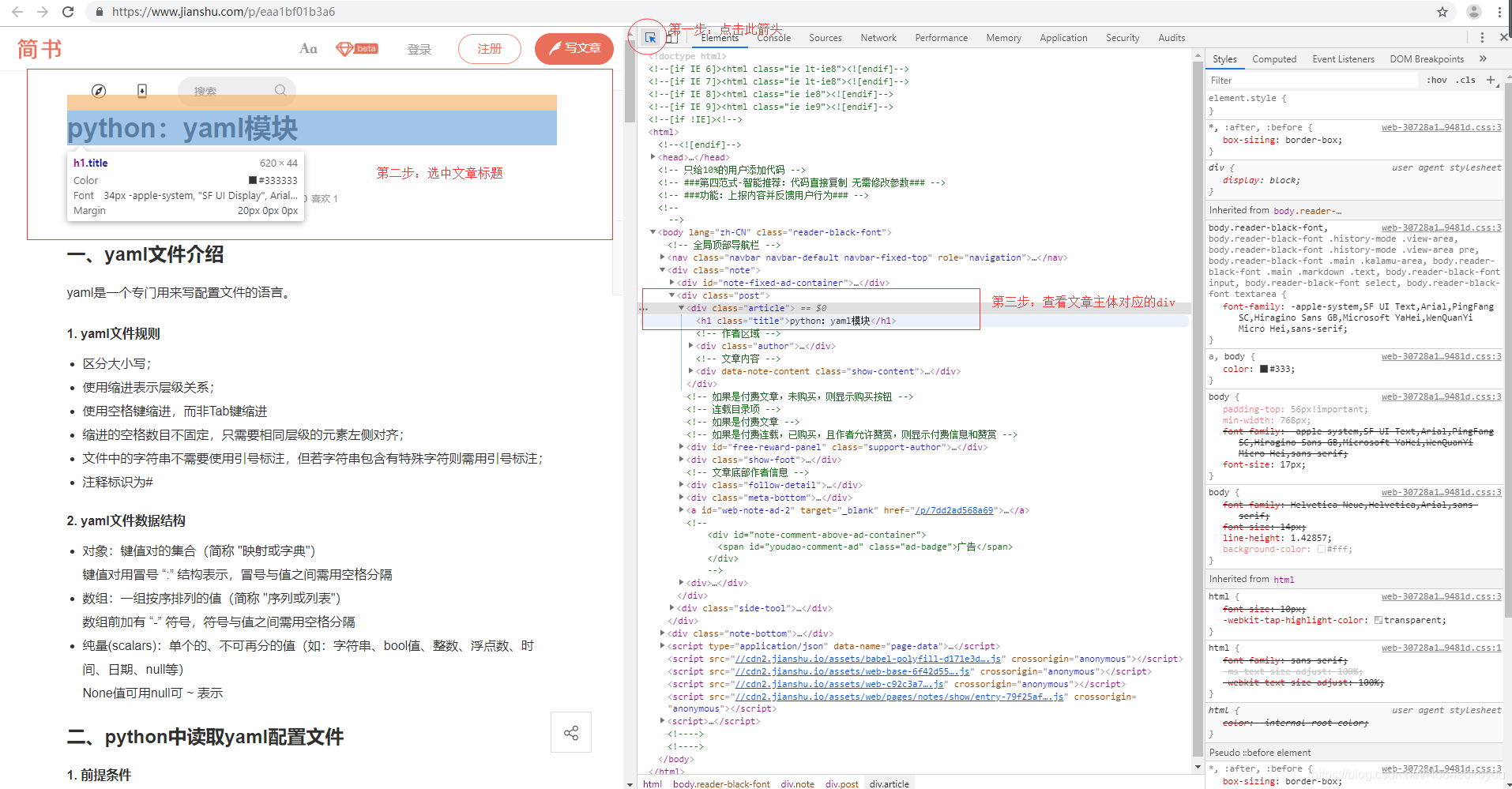Collapse the div class post node
The width and height of the screenshot is (1512, 789).
coord(671,295)
